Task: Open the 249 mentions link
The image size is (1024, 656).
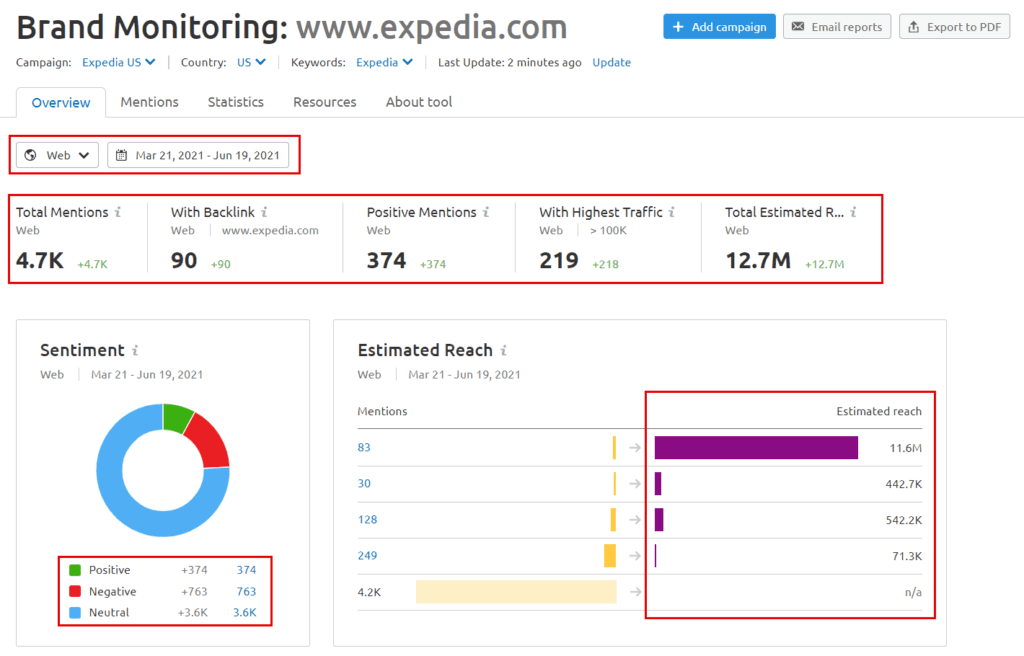Action: 367,555
